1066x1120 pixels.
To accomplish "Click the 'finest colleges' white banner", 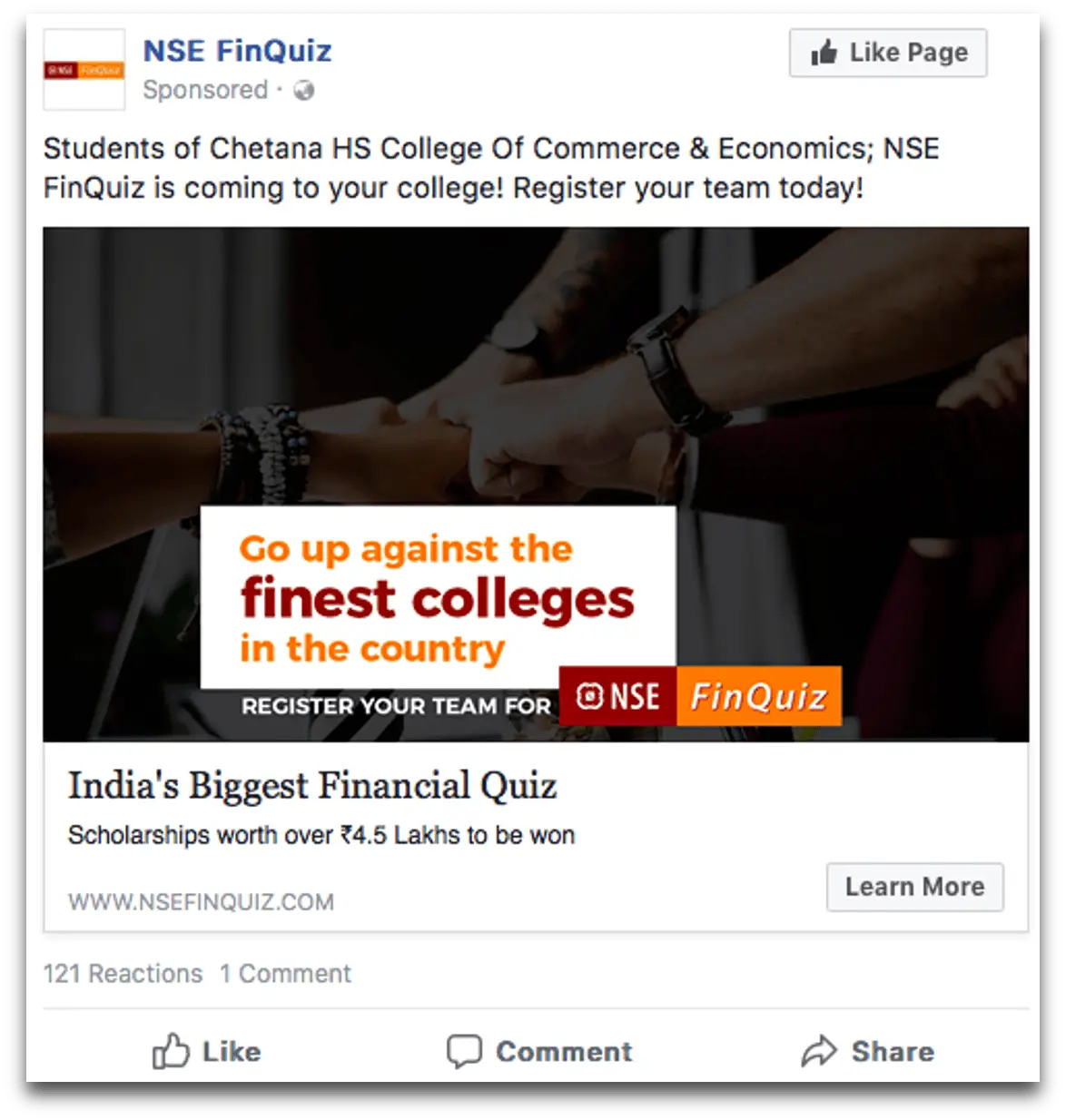I will pos(438,596).
